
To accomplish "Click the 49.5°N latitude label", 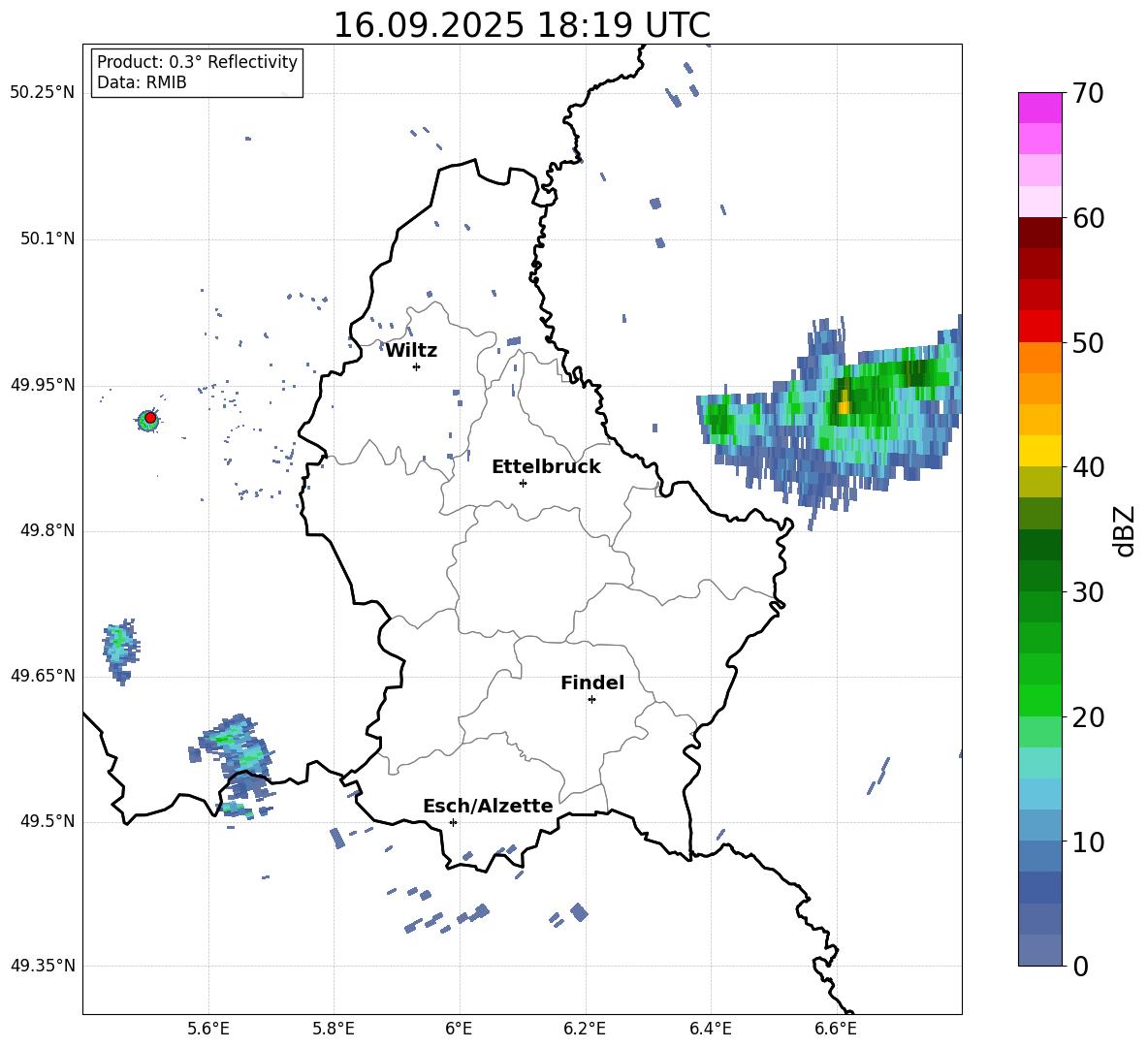I will tap(48, 821).
